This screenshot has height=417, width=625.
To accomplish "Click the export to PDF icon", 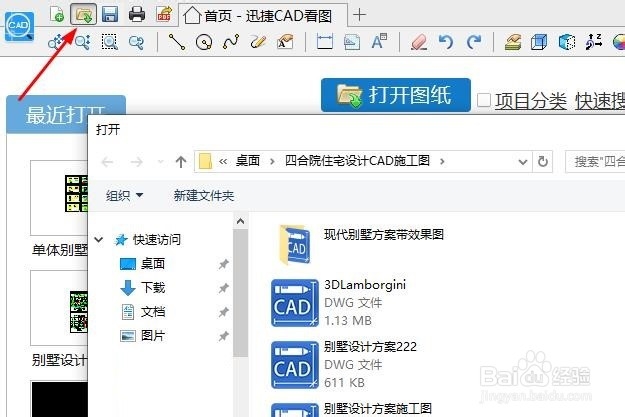I will [164, 14].
